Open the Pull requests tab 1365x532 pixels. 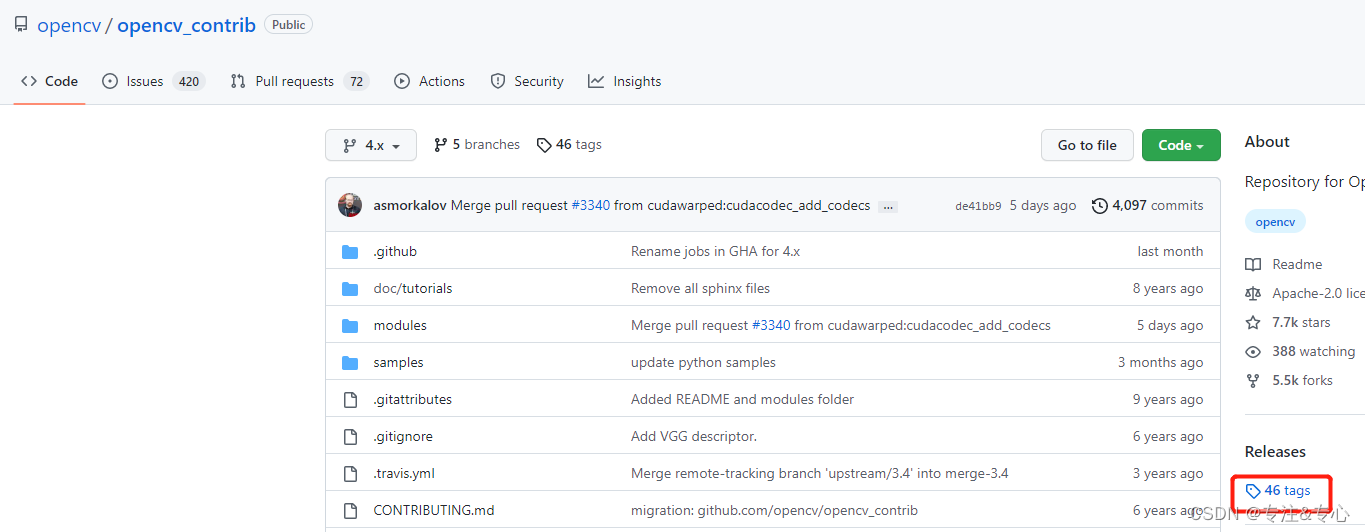point(299,81)
